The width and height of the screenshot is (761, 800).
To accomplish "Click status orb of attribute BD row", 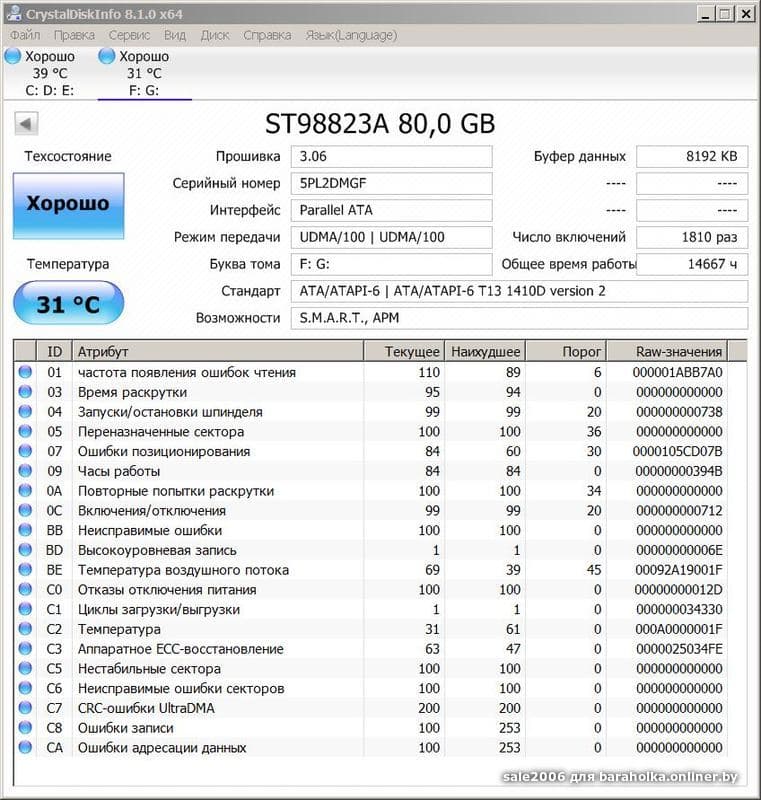I will pos(25,550).
